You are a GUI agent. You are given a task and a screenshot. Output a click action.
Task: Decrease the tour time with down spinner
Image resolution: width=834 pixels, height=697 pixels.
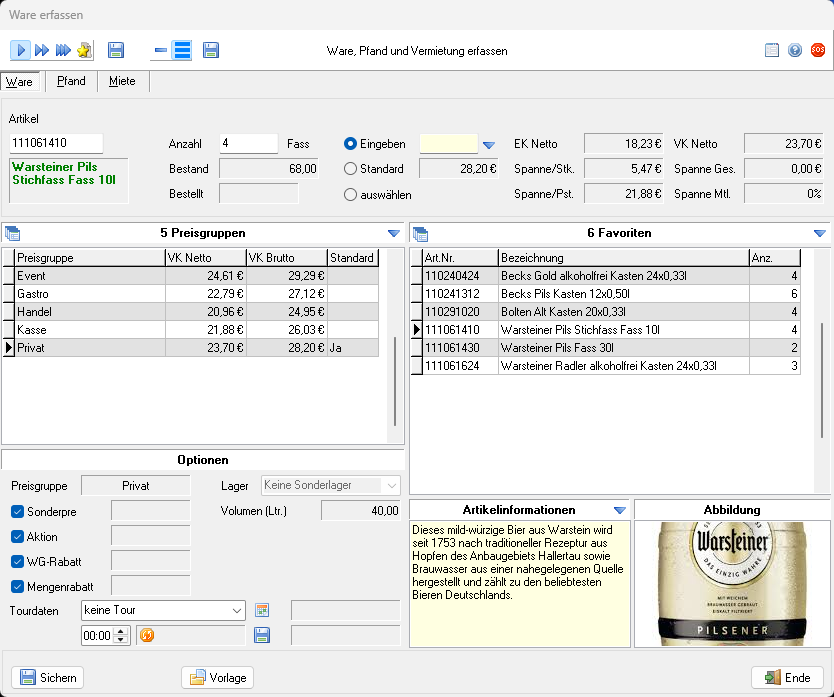[x=121, y=639]
